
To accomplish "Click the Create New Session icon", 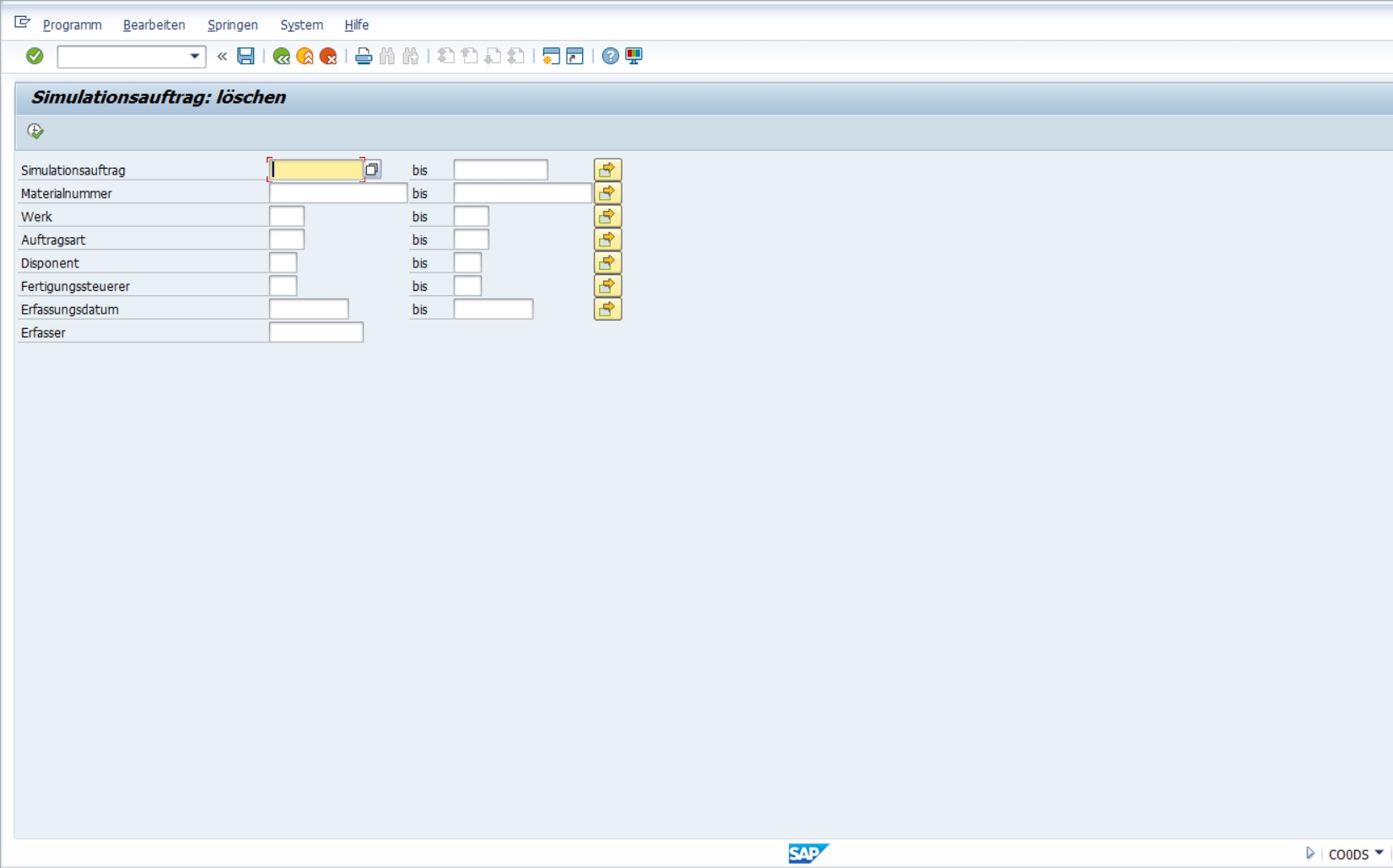I will 551,57.
